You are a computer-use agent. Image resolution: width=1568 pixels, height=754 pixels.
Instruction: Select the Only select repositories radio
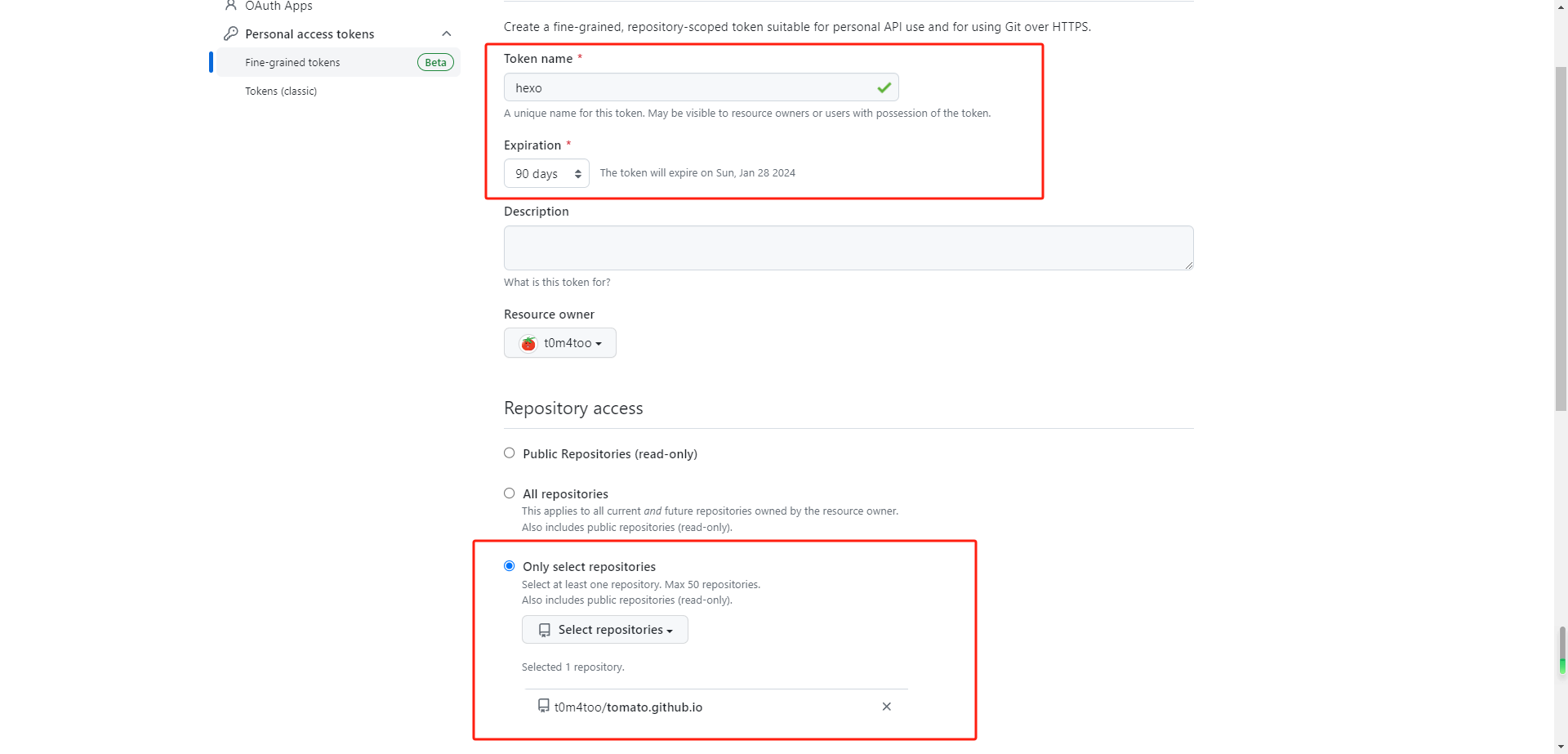tap(510, 566)
